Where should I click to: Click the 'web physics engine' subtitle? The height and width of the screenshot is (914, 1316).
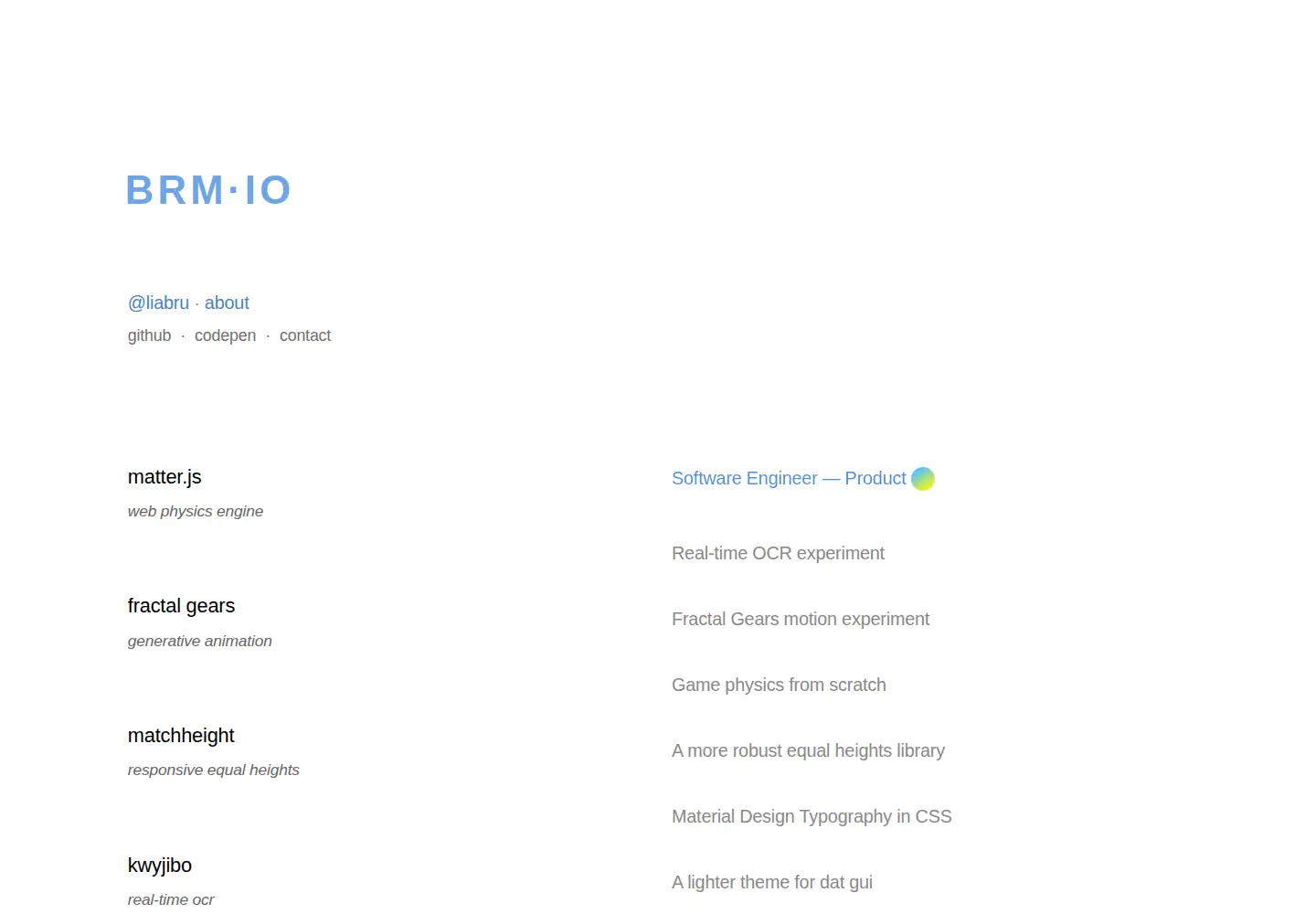click(x=196, y=511)
